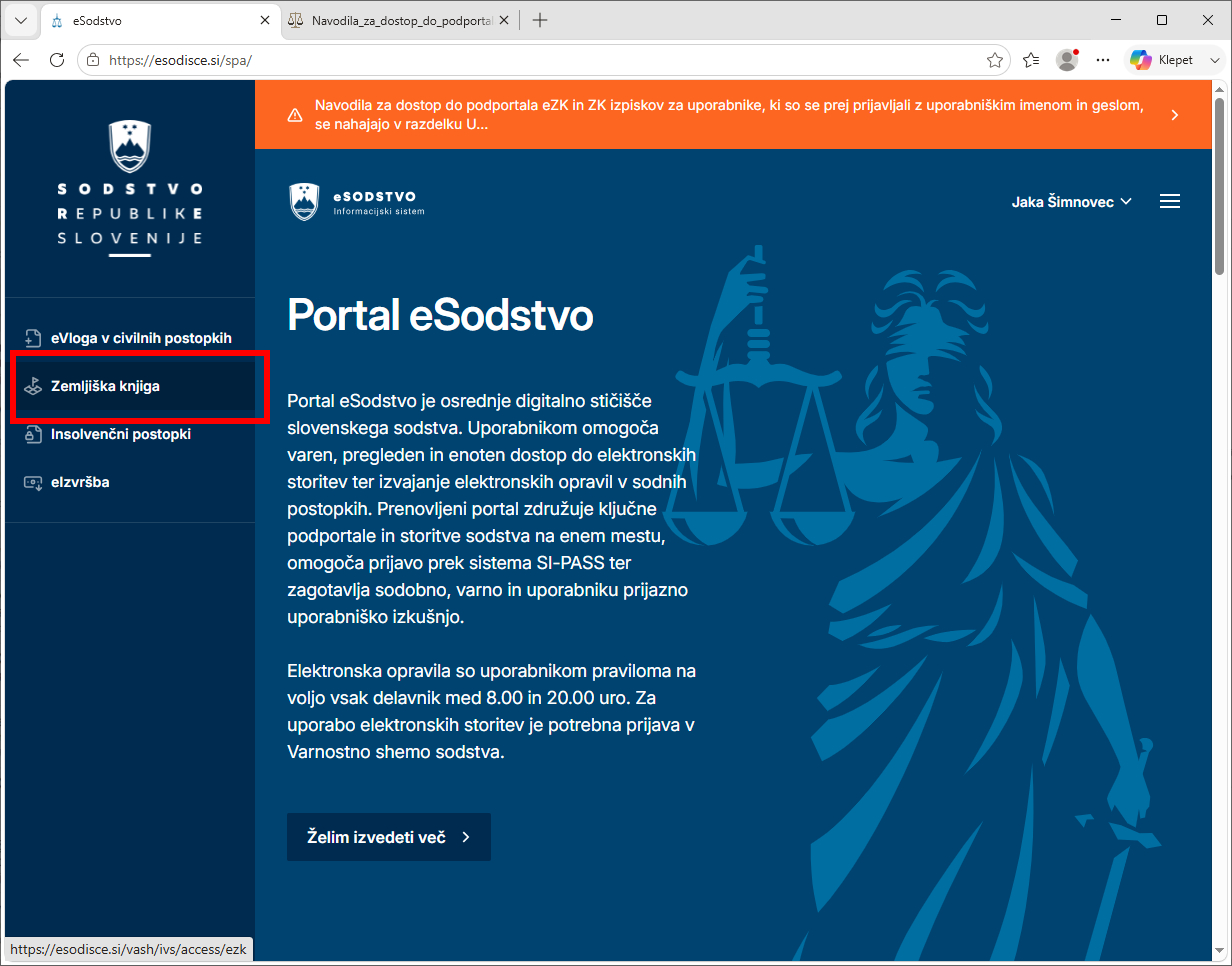The width and height of the screenshot is (1232, 966).
Task: Click the eIzvršba icon
Action: pyautogui.click(x=33, y=482)
